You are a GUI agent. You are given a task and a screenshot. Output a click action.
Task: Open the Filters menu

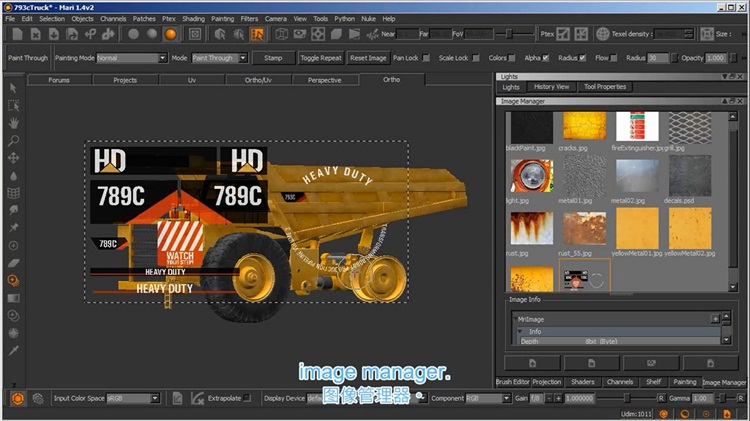pos(249,19)
